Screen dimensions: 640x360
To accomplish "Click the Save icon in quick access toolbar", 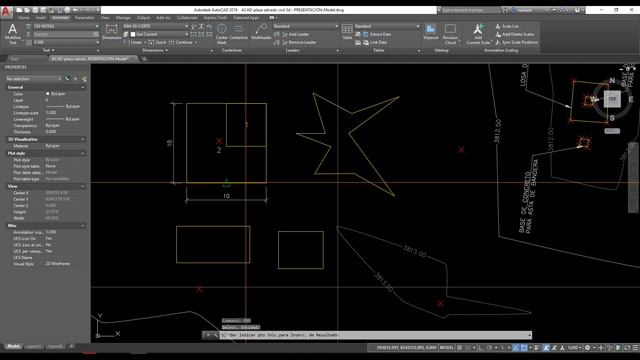I will [x=35, y=10].
